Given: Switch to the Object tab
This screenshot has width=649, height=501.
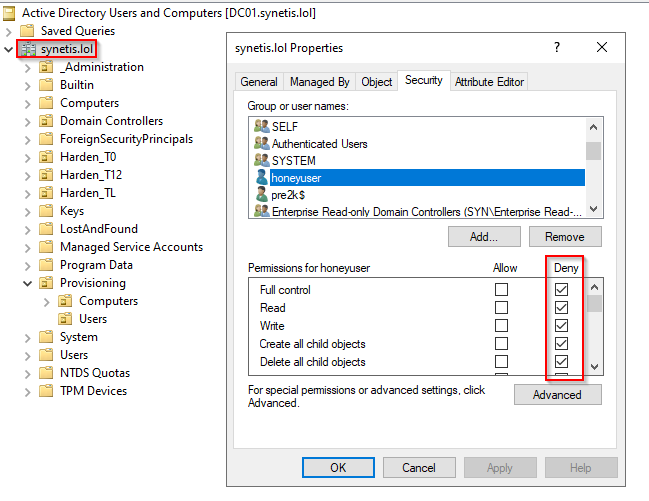Looking at the screenshot, I should click(377, 82).
